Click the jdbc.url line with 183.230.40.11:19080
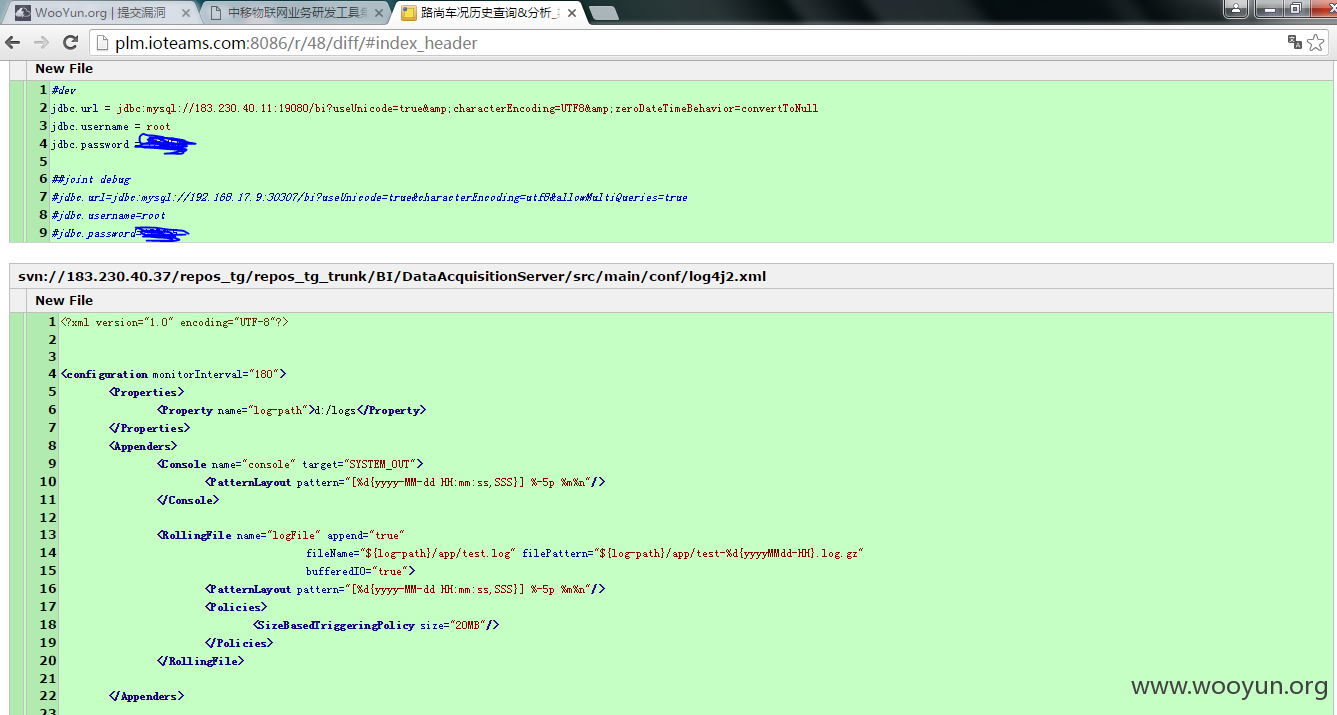The height and width of the screenshot is (715, 1337). click(435, 108)
